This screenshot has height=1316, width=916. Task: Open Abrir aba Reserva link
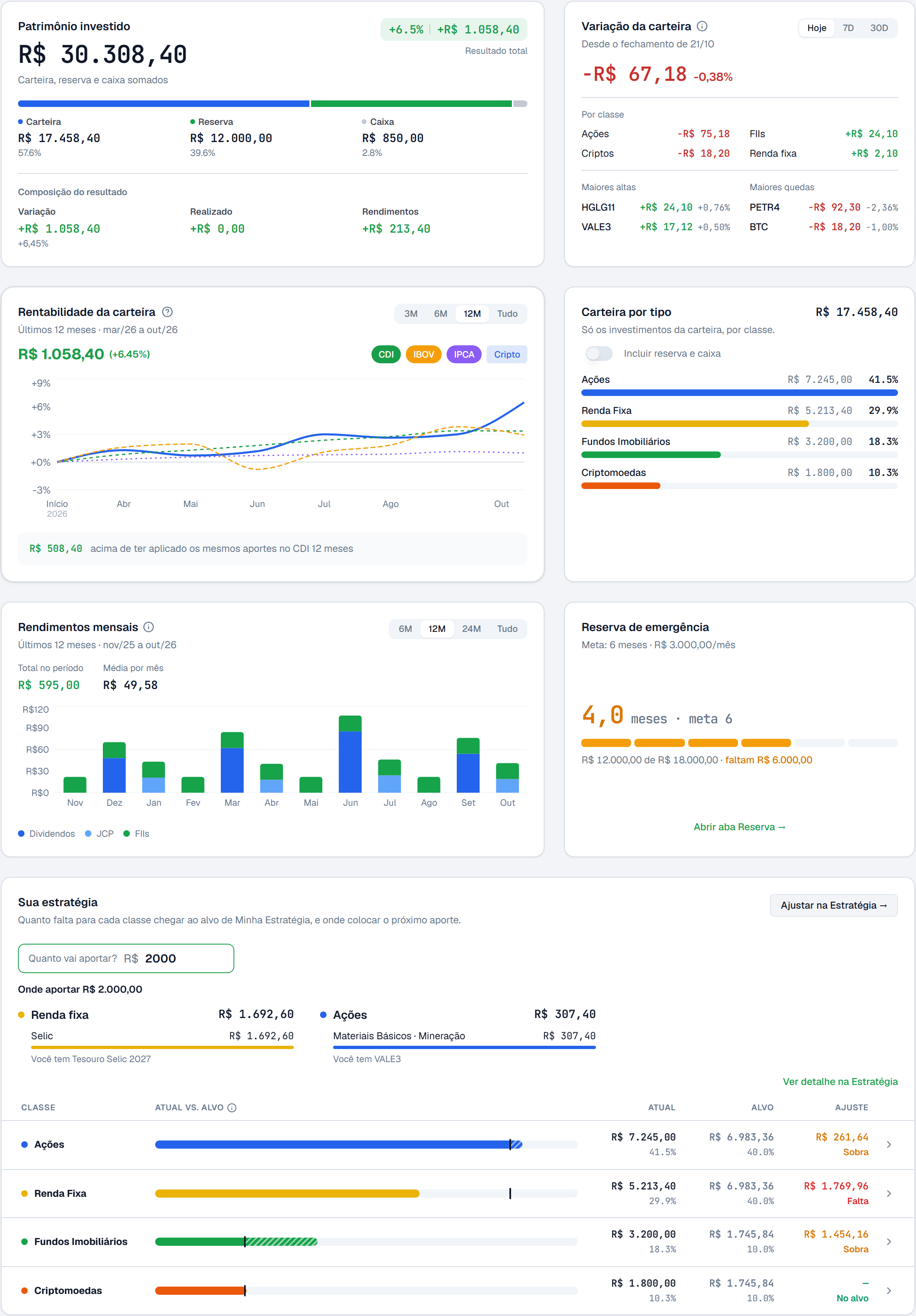point(739,827)
